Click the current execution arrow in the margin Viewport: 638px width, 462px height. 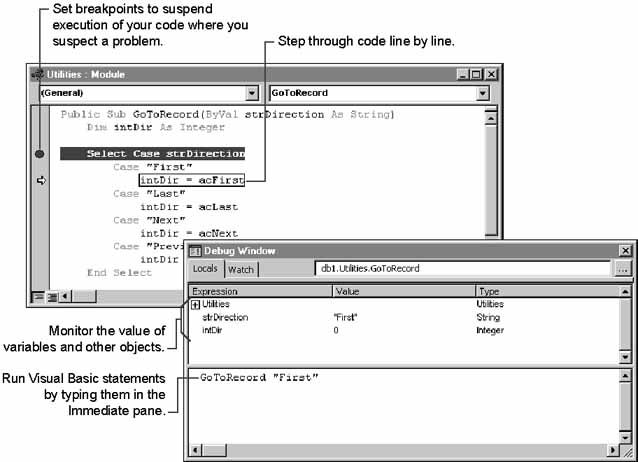coord(41,180)
